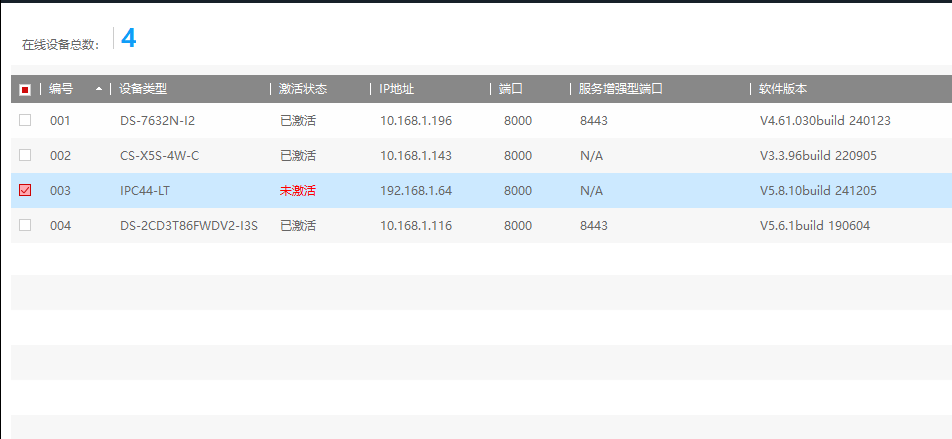The height and width of the screenshot is (439, 952).
Task: Click 已激活 status of device 001
Action: [x=298, y=121]
